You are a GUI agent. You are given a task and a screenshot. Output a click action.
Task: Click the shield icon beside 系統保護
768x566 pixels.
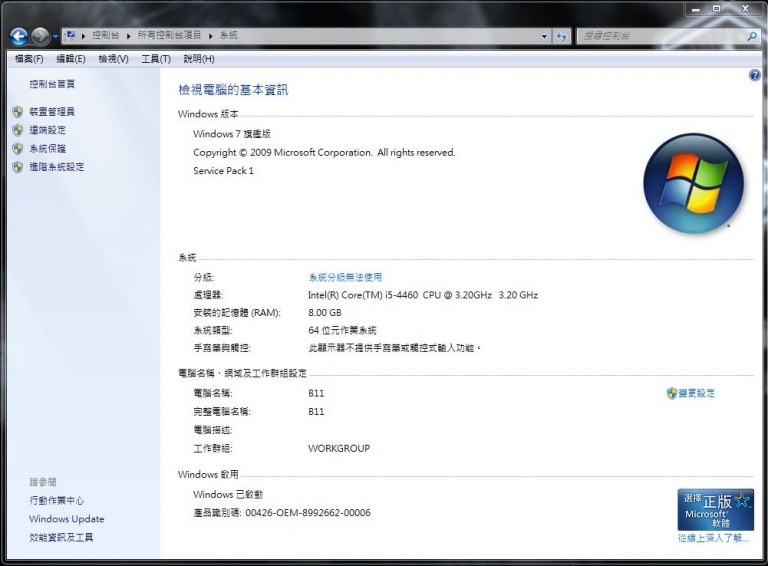[18, 149]
